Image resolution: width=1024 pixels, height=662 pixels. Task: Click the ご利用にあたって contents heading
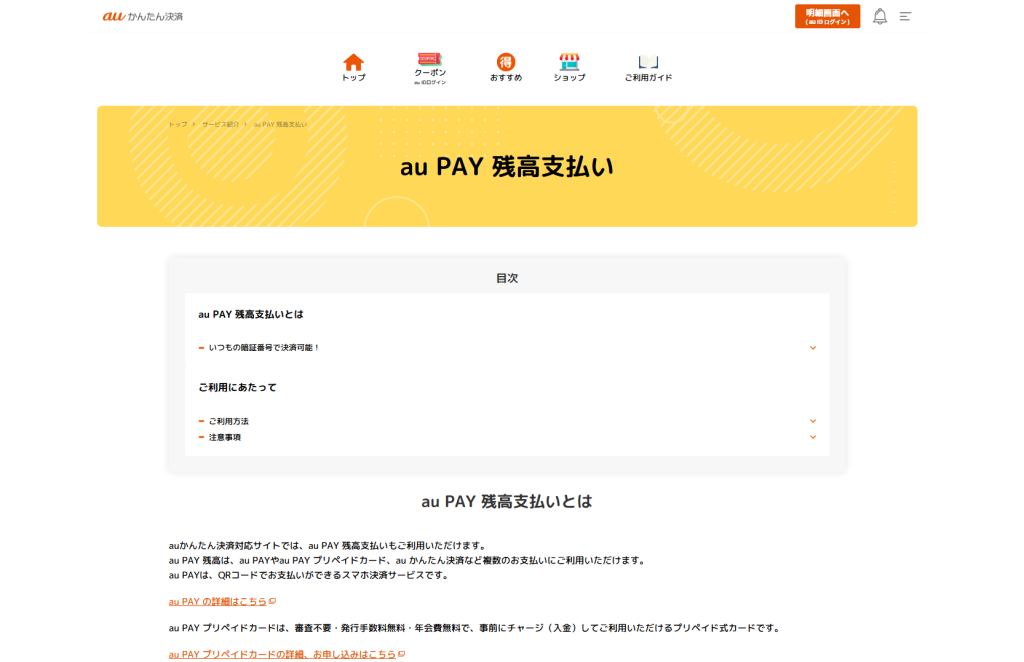coord(237,387)
